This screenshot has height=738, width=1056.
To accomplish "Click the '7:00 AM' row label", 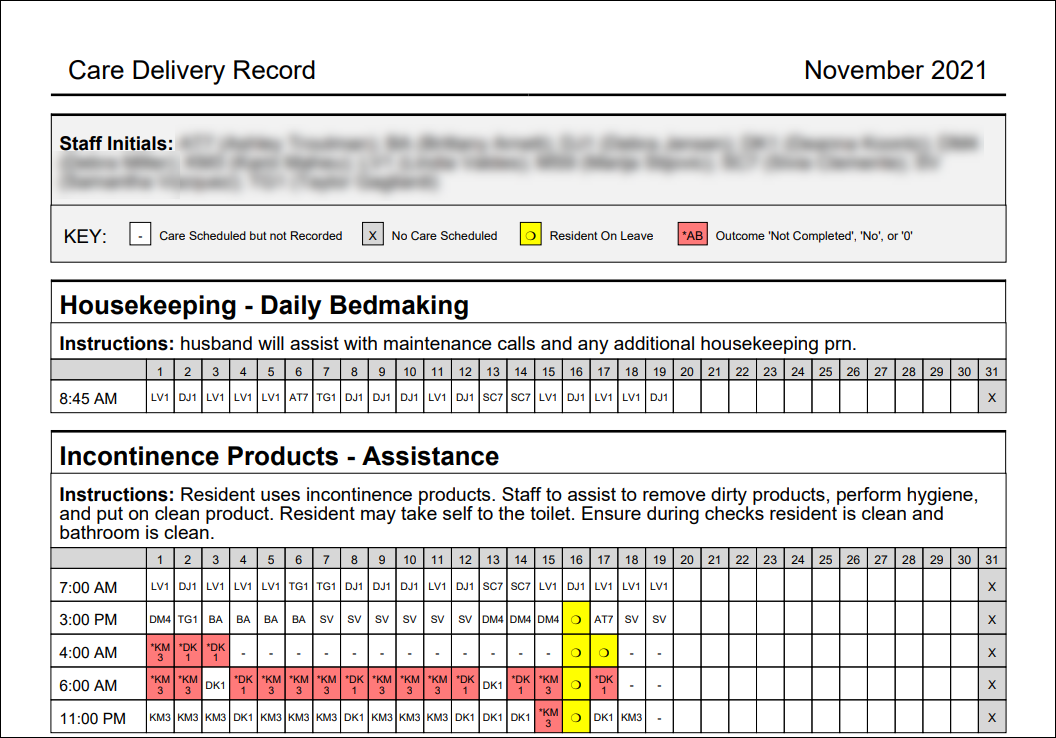I will pos(88,587).
